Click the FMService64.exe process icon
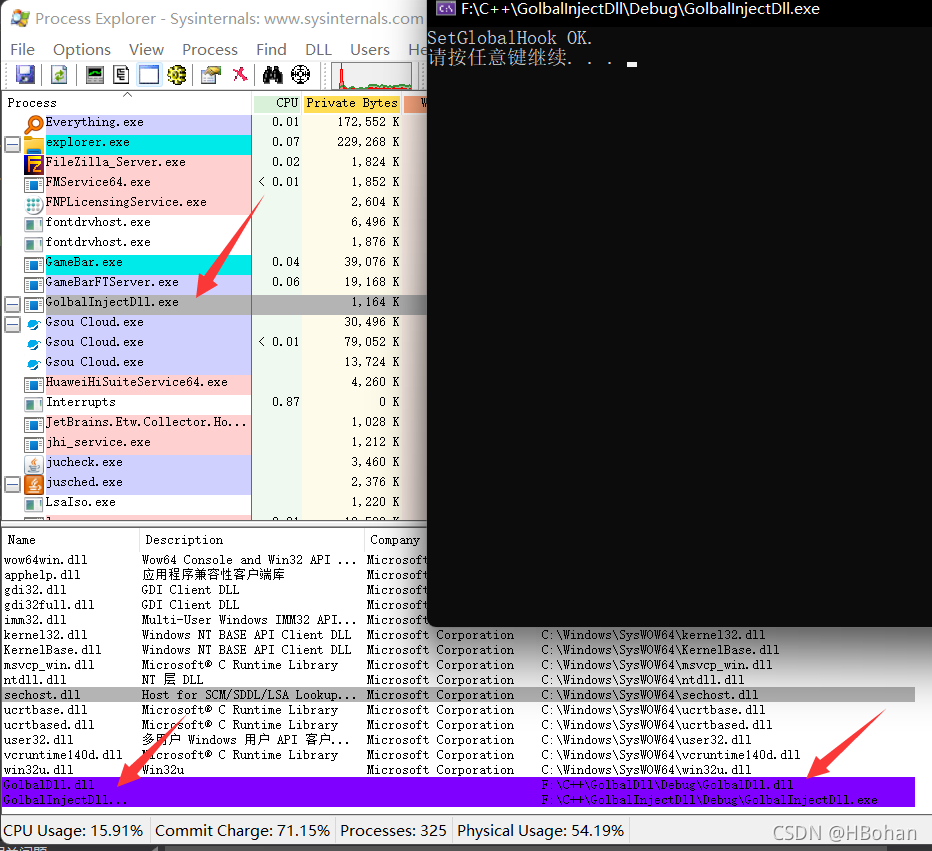932x851 pixels. (34, 184)
